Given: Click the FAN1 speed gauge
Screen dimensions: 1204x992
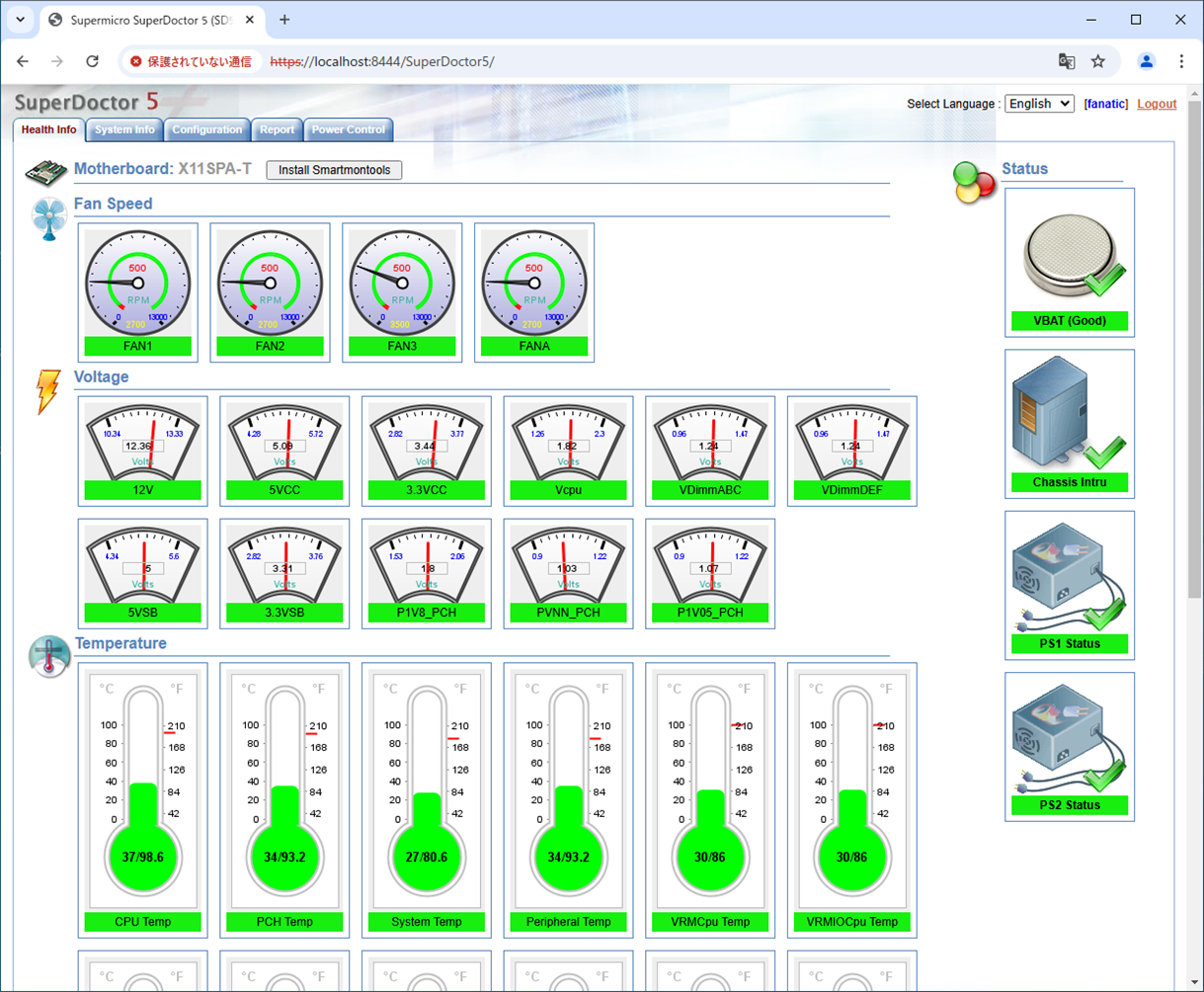Looking at the screenshot, I should [x=137, y=292].
